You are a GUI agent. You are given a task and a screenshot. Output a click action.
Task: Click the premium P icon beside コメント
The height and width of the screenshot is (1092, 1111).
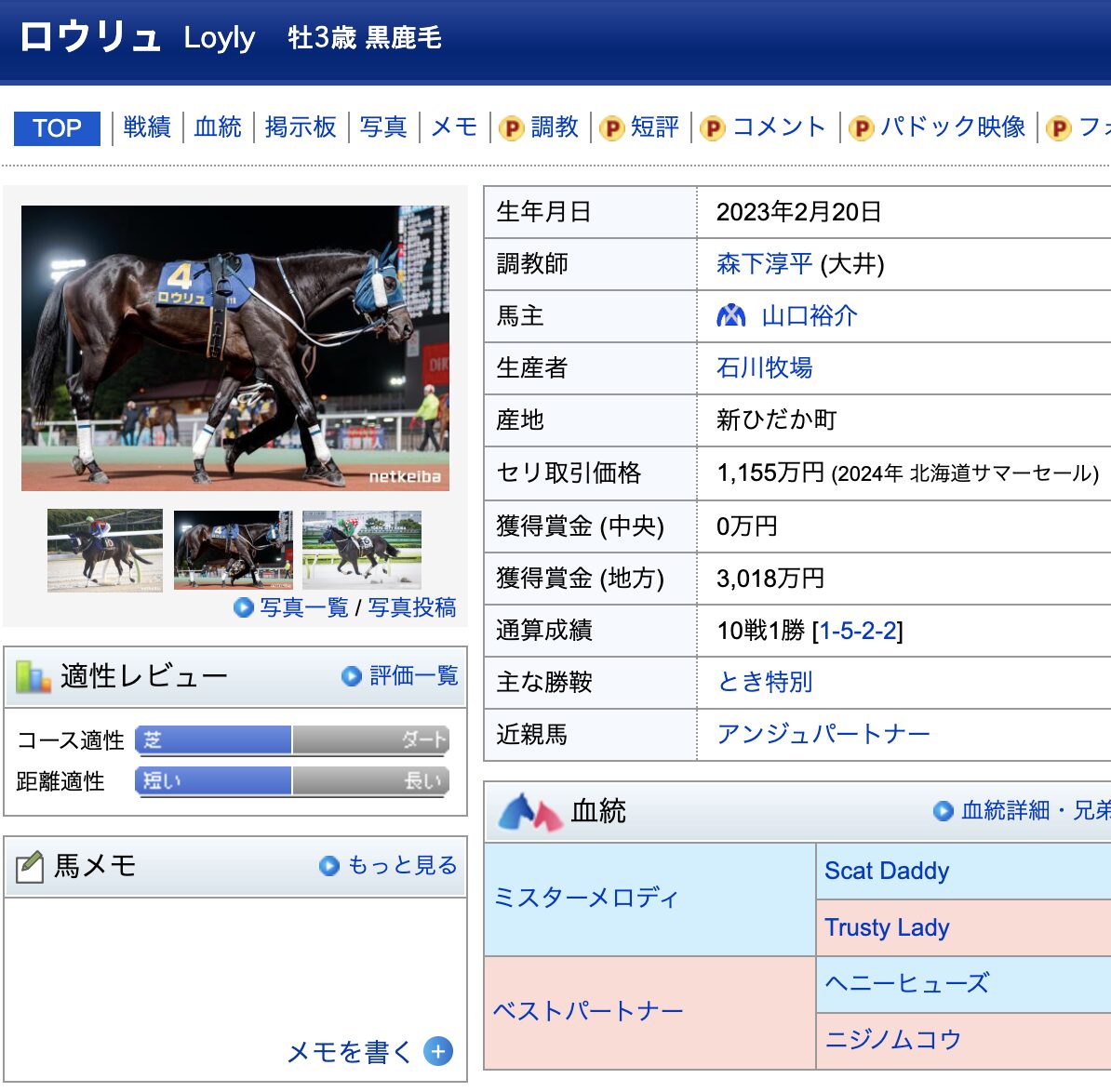pyautogui.click(x=712, y=128)
